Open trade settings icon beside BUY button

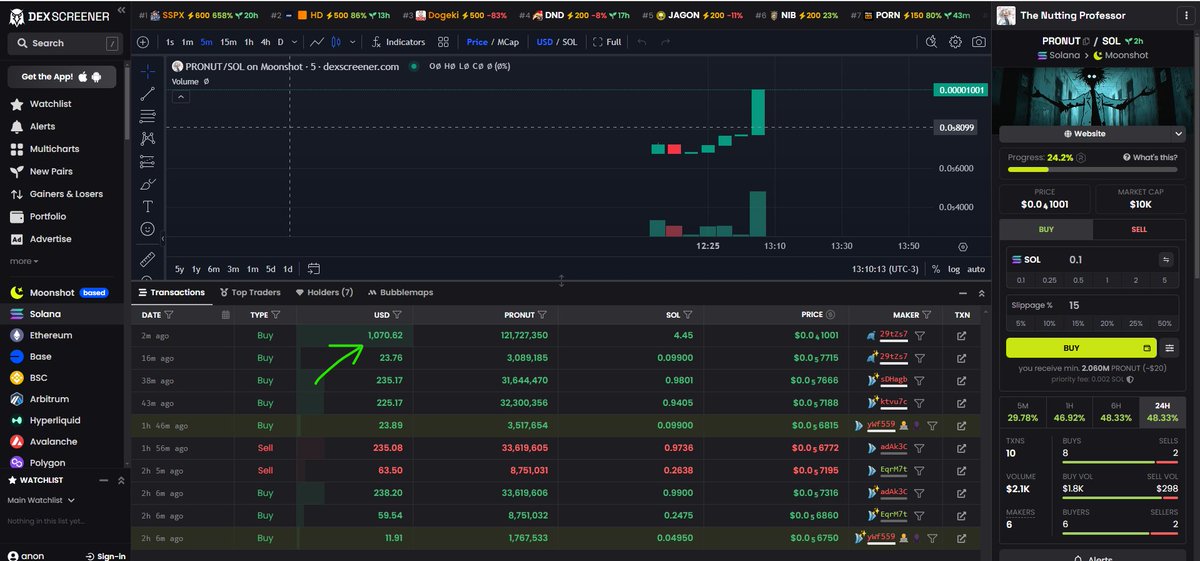(x=1170, y=348)
